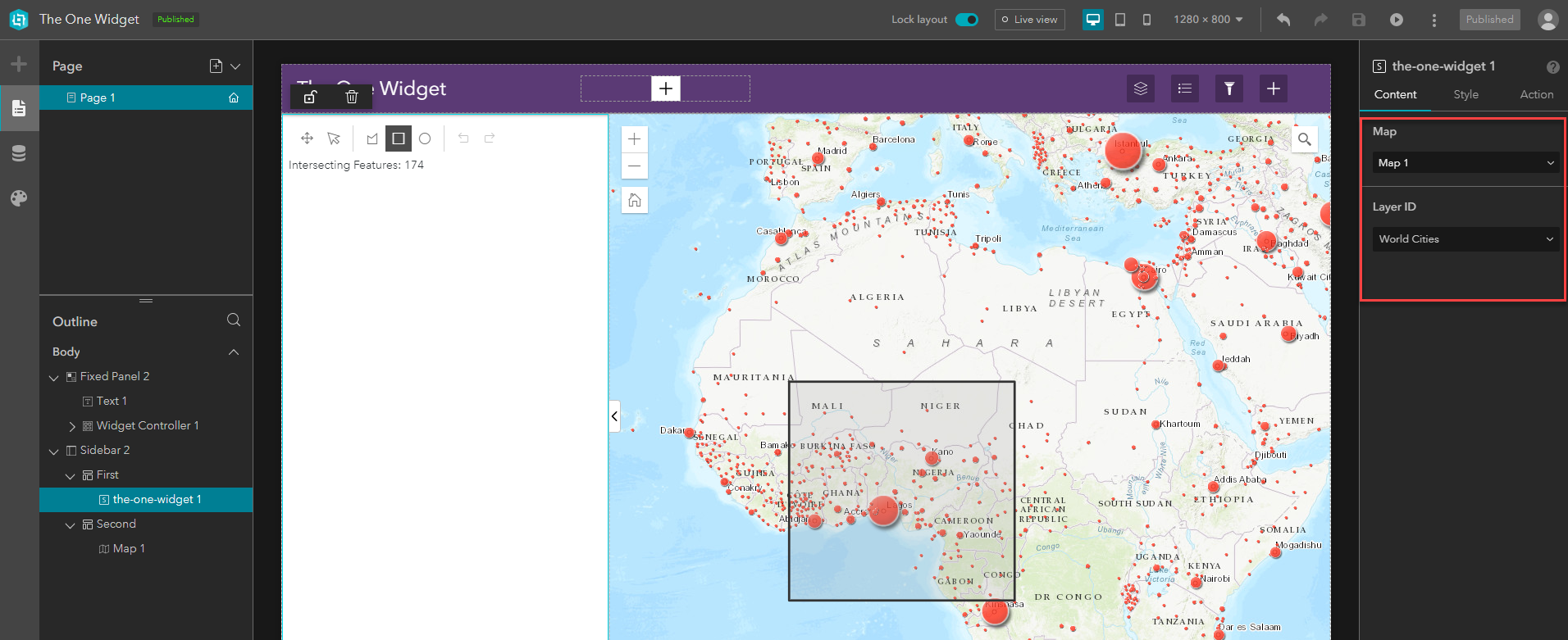Select the-one-widget 1 in outline
This screenshot has height=640, width=1568.
coord(145,499)
